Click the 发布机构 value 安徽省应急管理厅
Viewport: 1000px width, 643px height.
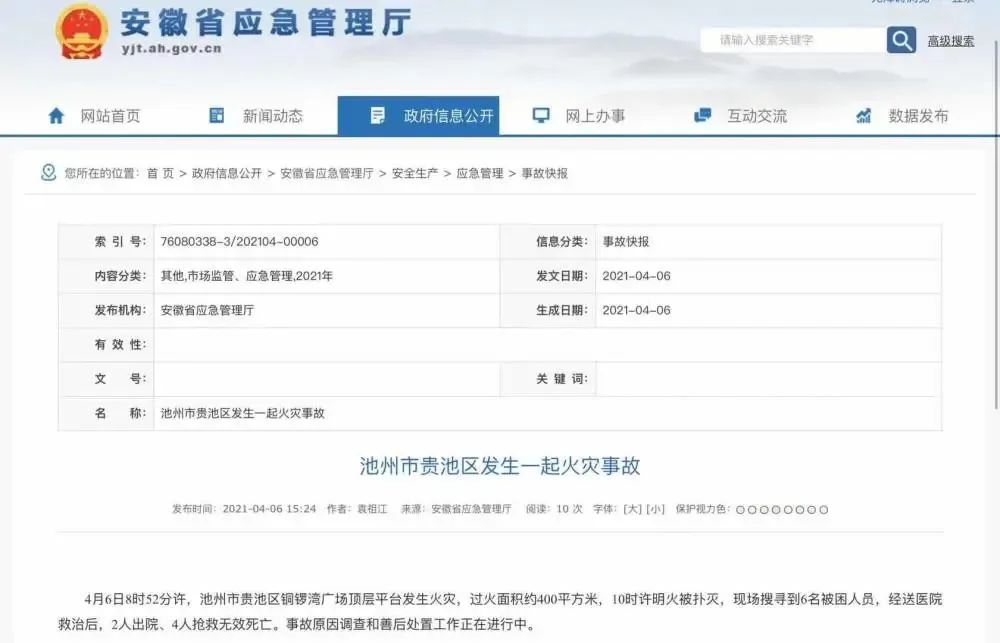click(x=207, y=311)
